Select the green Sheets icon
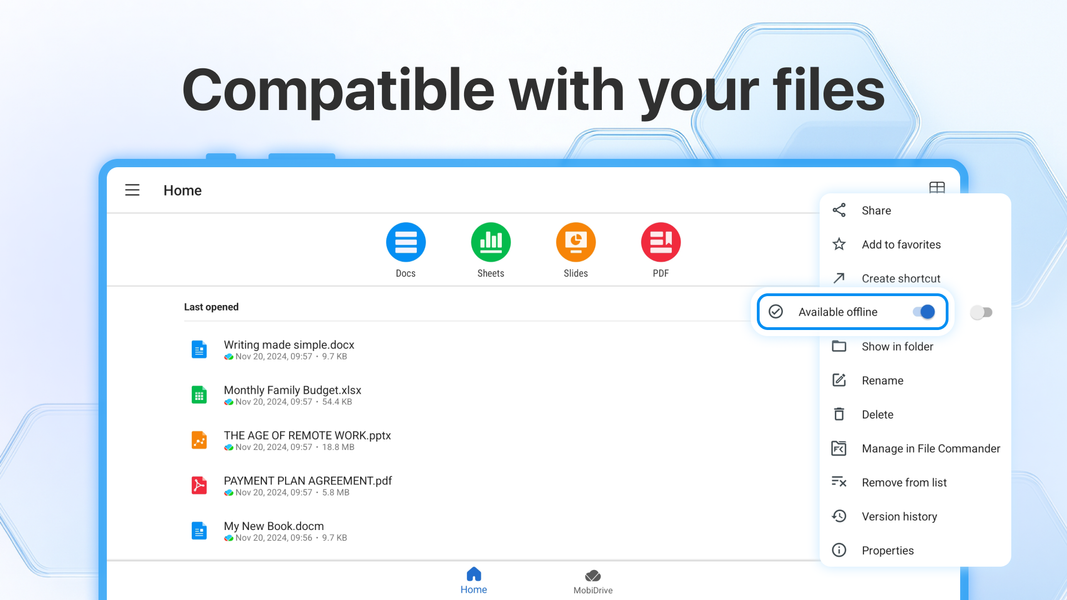Screen dimensions: 1067x600 [x=490, y=241]
